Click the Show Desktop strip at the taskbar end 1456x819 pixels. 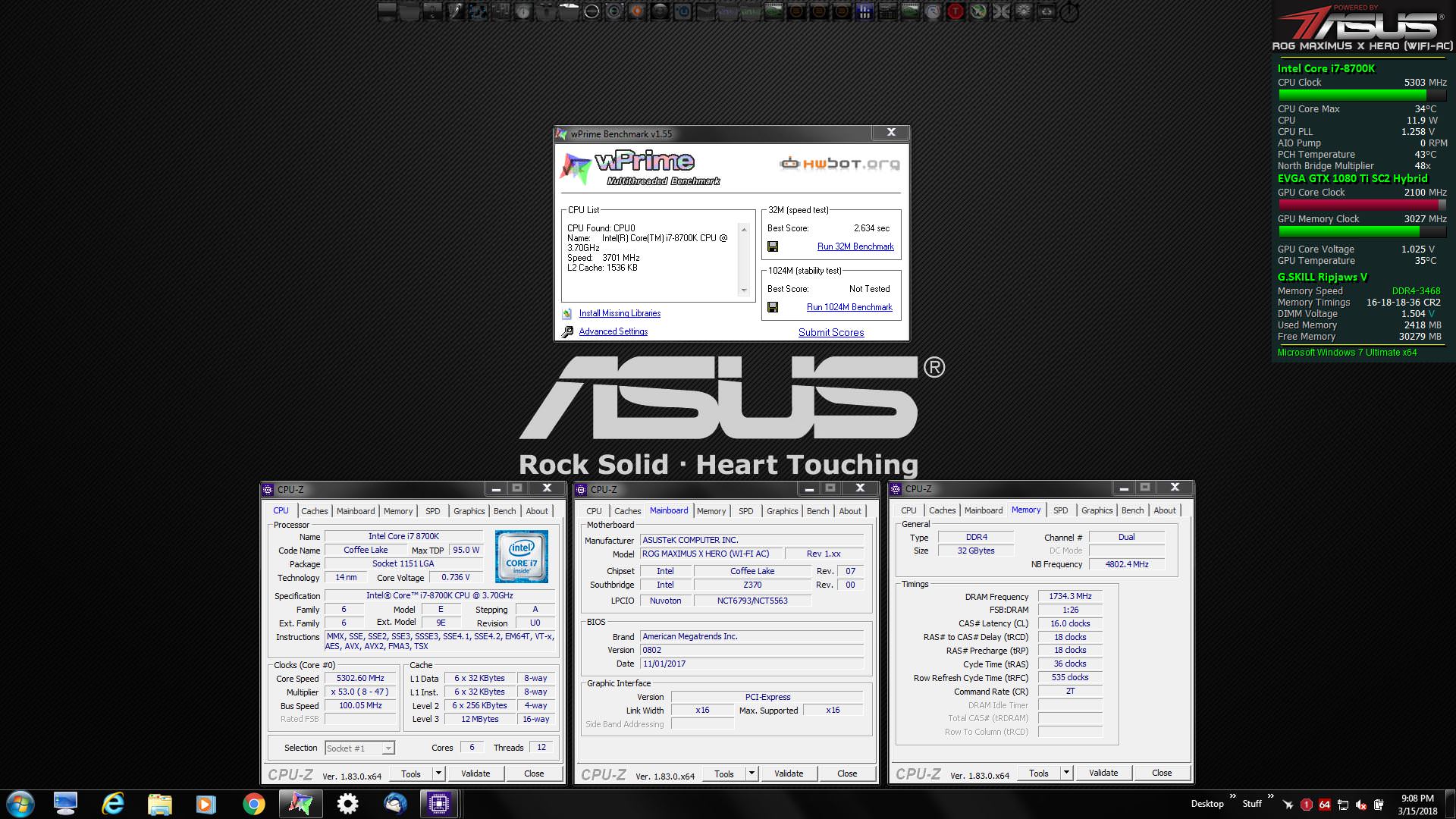tap(1450, 804)
